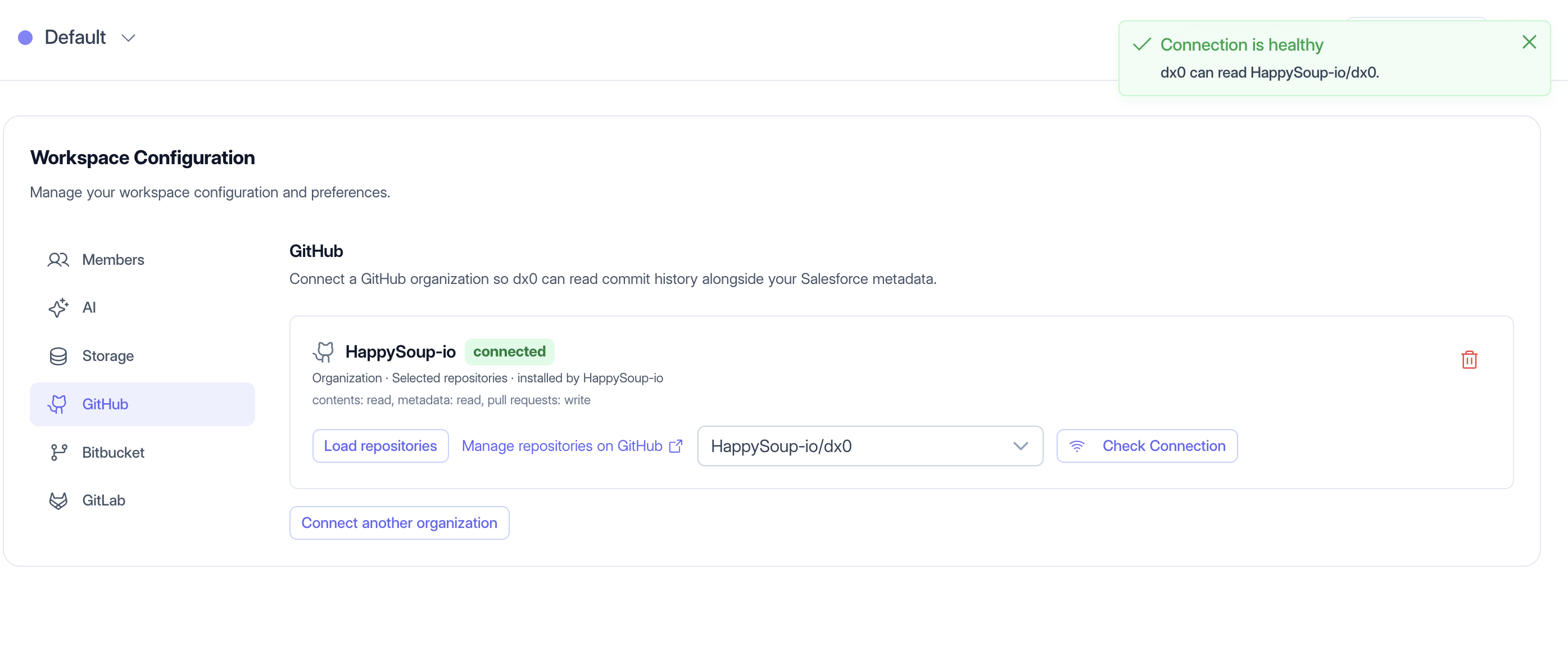Click the purple dot beside Default
The width and height of the screenshot is (1568, 659).
pyautogui.click(x=25, y=38)
